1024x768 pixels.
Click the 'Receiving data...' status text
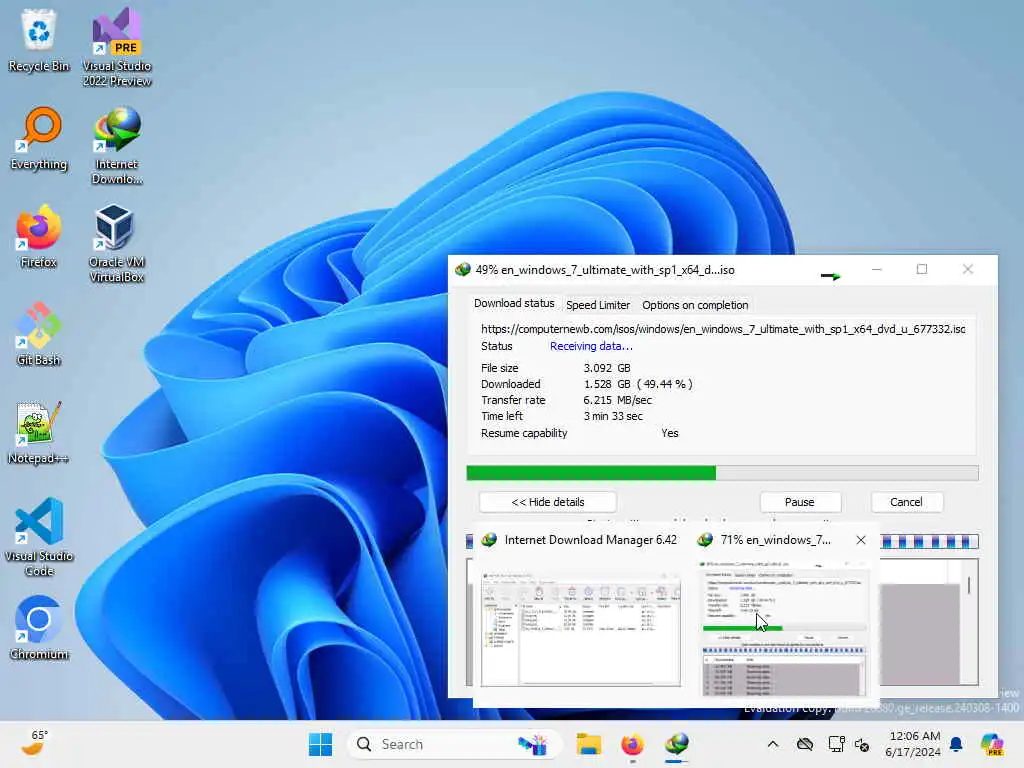click(591, 346)
